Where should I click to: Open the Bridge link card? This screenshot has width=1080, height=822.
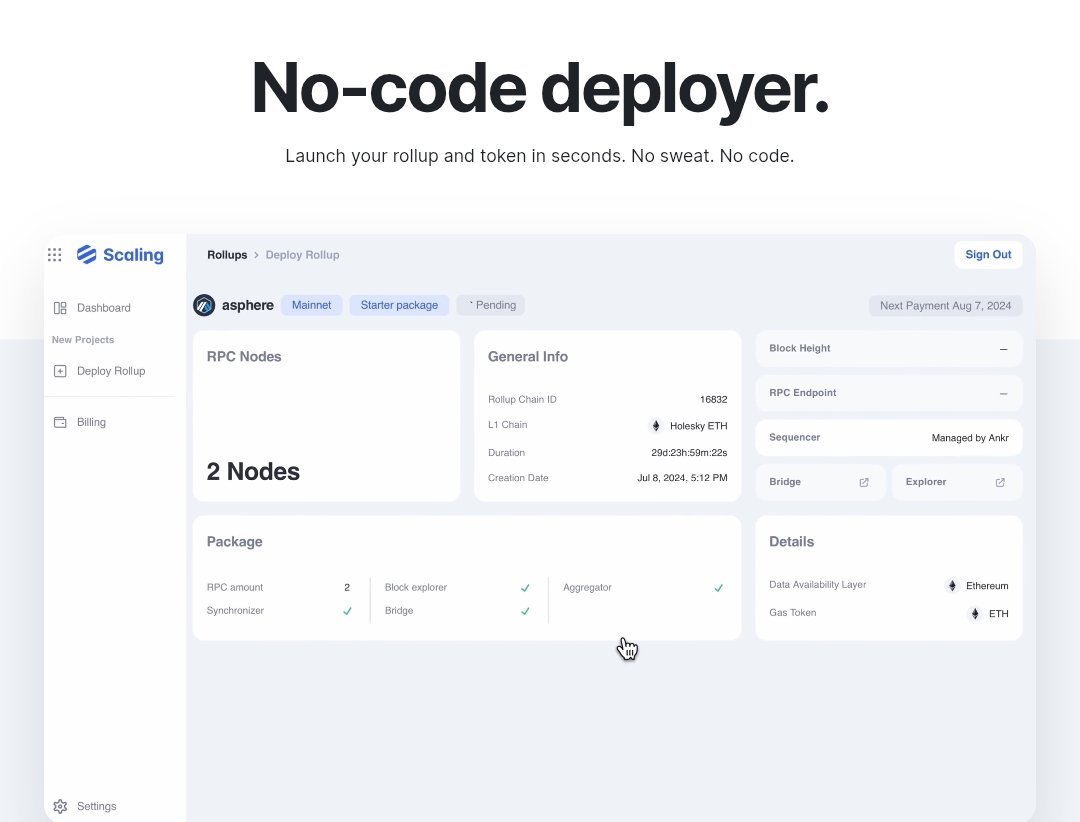(x=819, y=482)
